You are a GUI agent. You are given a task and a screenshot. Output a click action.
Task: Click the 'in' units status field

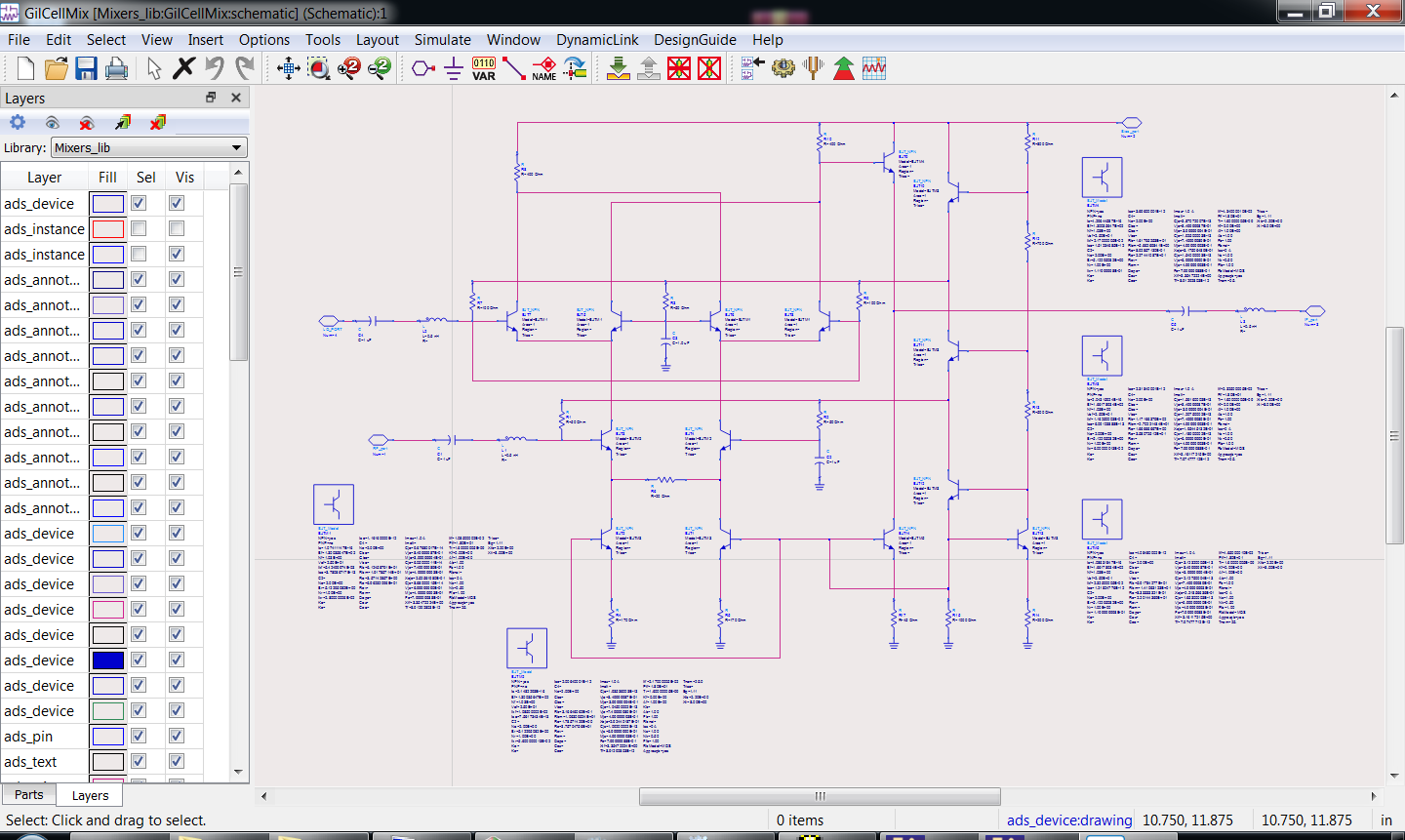[x=1386, y=820]
